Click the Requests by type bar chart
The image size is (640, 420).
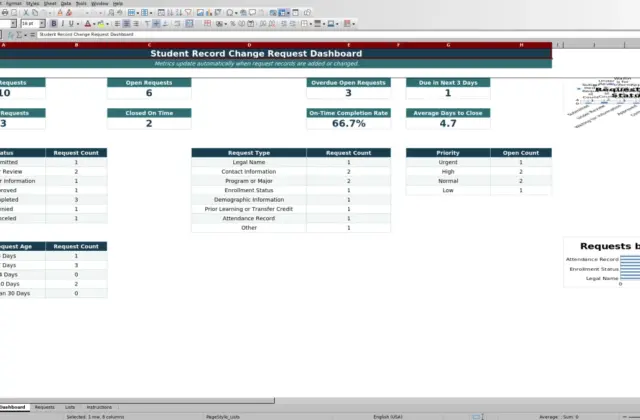click(x=602, y=262)
